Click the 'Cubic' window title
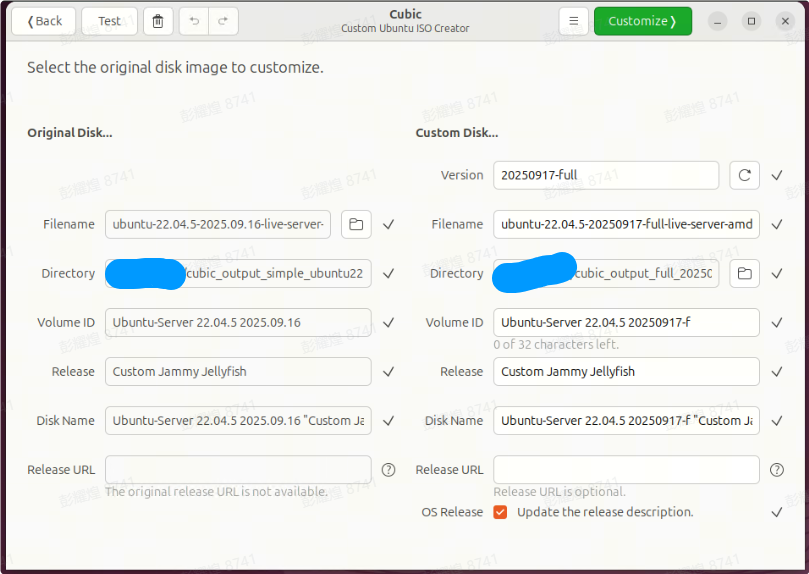Screen dimensions: 809x574 click(405, 14)
